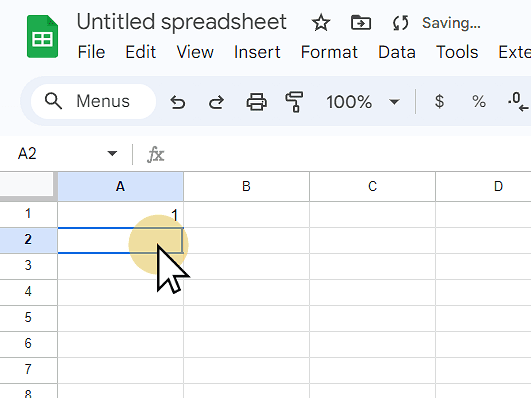
Task: Click the magnifier in Menus search
Action: [x=54, y=101]
